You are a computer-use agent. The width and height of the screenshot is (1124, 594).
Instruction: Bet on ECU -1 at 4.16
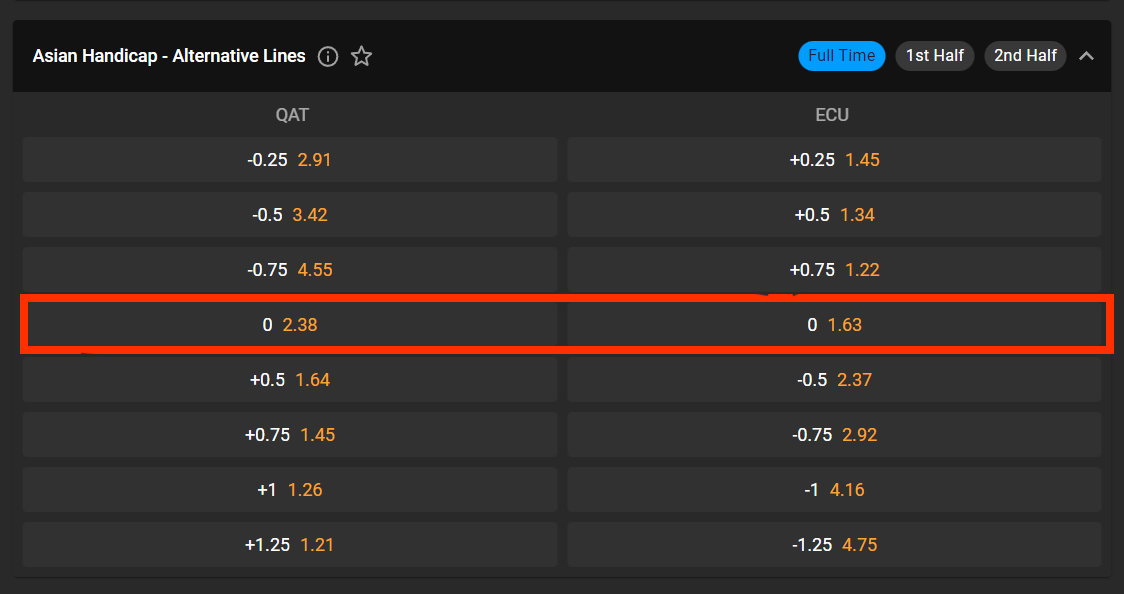834,489
